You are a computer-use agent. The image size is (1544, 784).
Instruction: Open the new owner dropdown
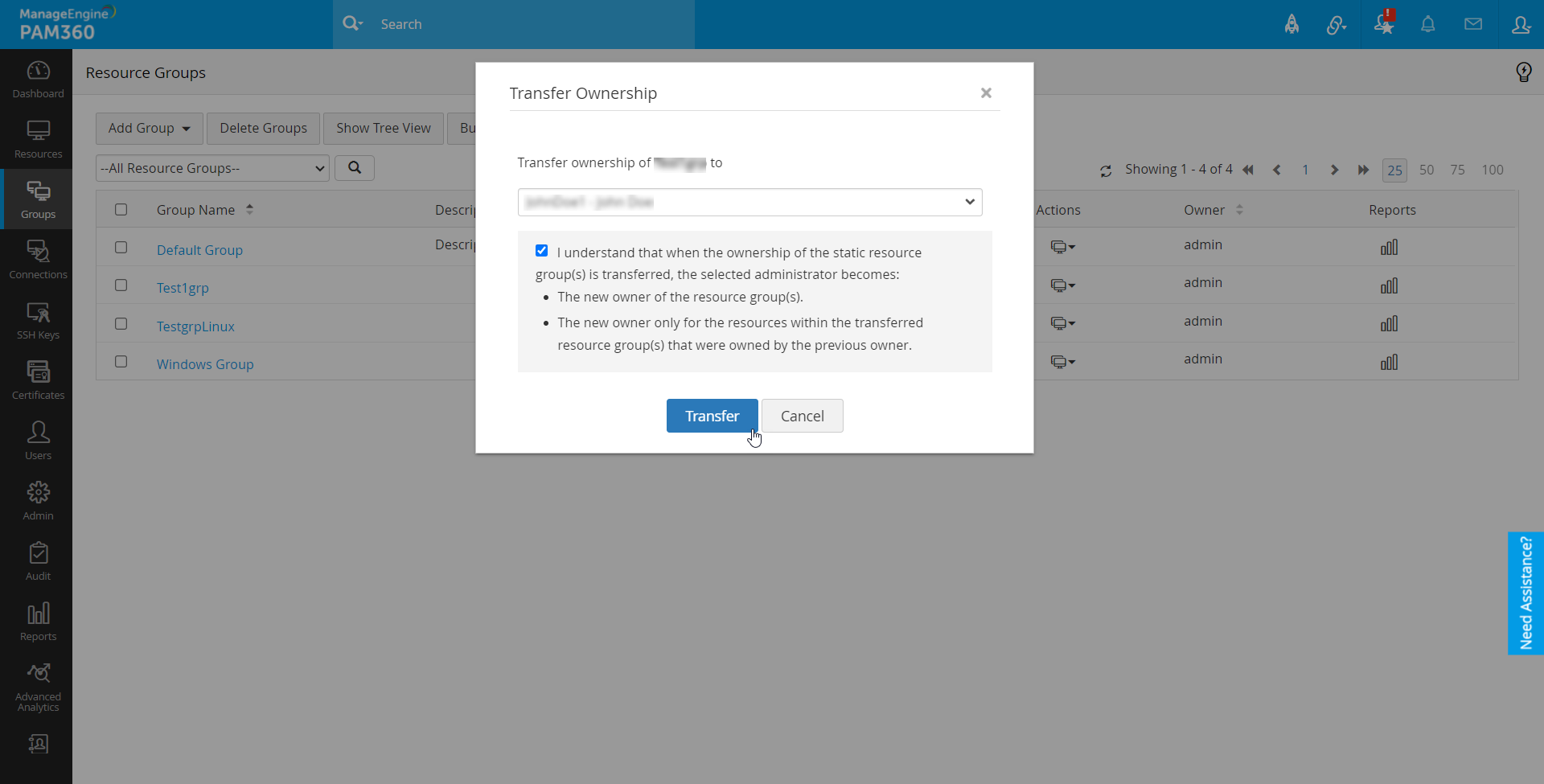[x=749, y=203]
